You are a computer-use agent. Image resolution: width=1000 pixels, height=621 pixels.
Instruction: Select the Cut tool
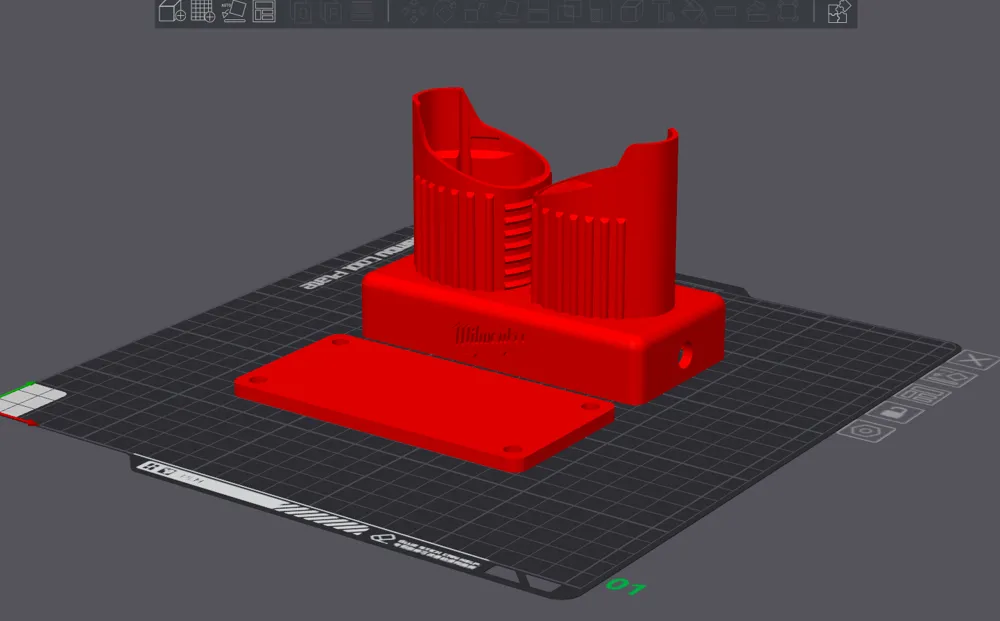pyautogui.click(x=538, y=14)
